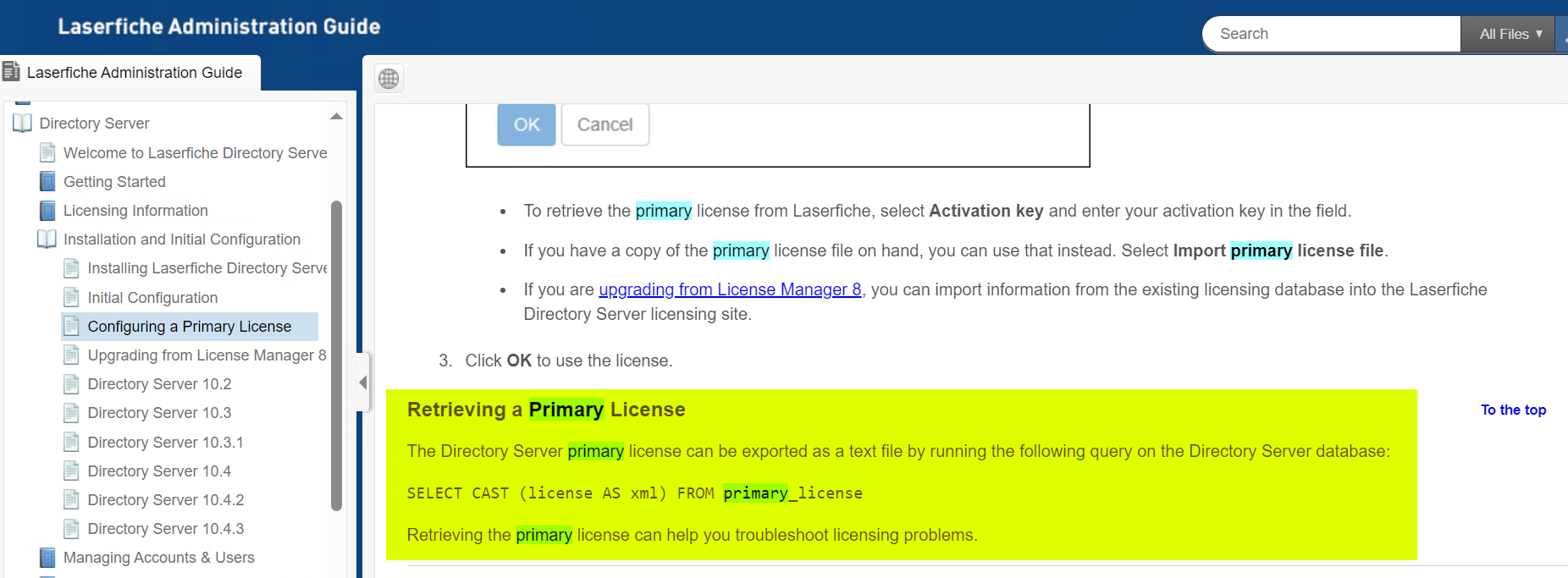Click the page icon beside Directory Server 10.4
Screen dimensions: 1568x578
[x=72, y=471]
